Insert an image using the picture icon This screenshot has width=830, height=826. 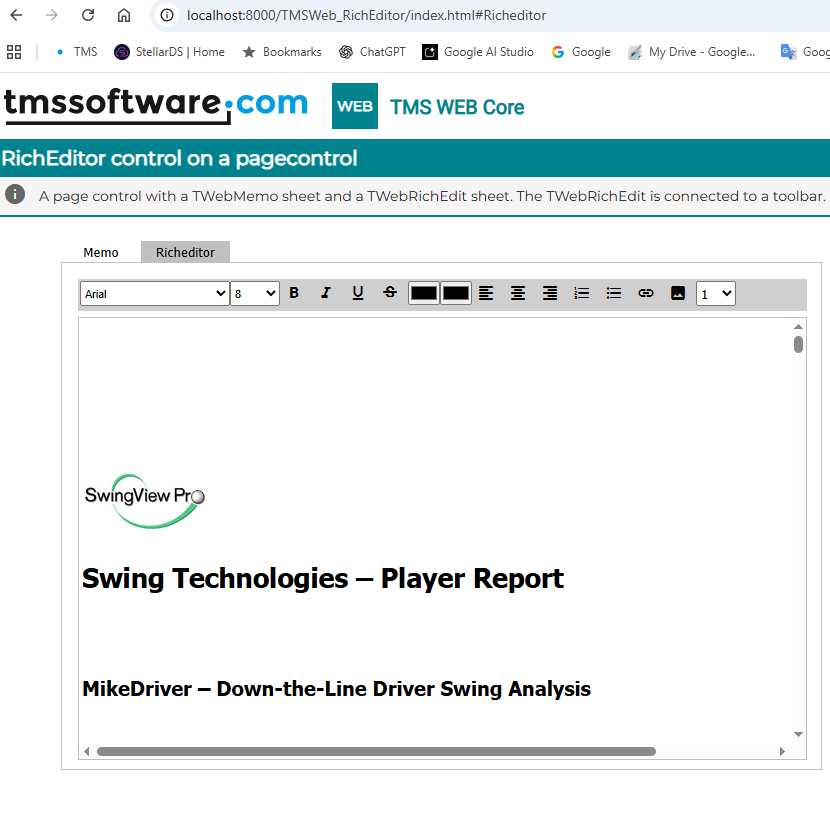point(678,293)
